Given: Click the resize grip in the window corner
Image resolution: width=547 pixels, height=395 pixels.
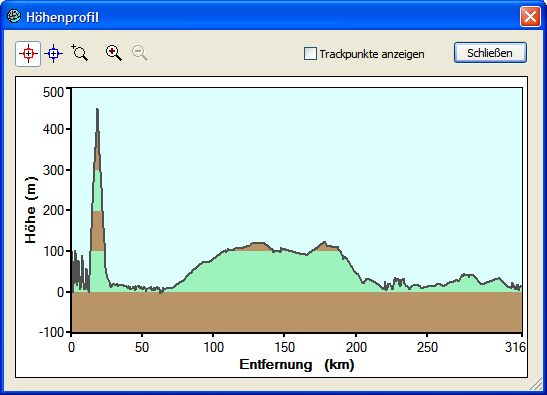Looking at the screenshot, I should pyautogui.click(x=537, y=385).
